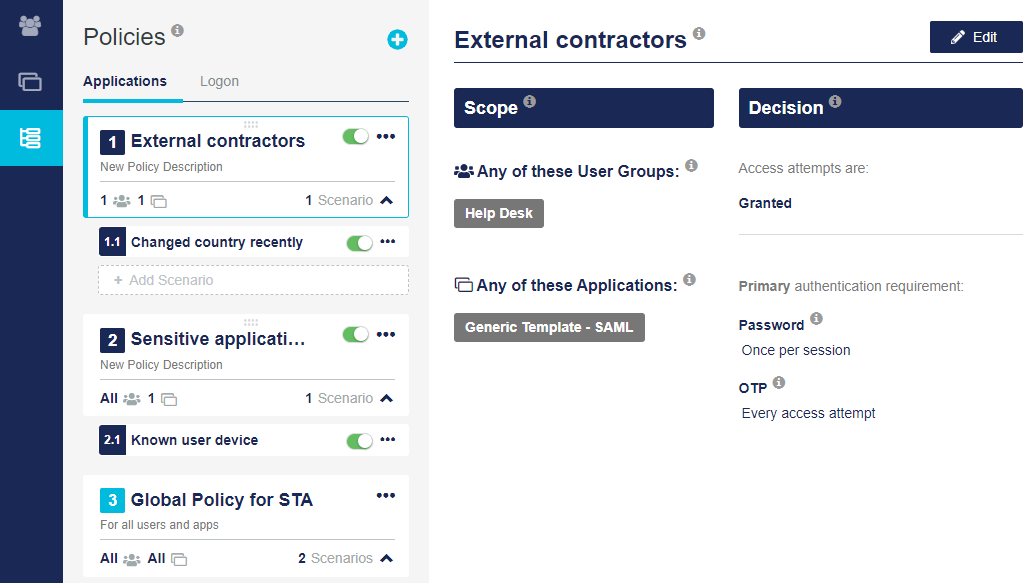Image resolution: width=1031 pixels, height=583 pixels.
Task: Select the Applications tab
Action: [125, 81]
